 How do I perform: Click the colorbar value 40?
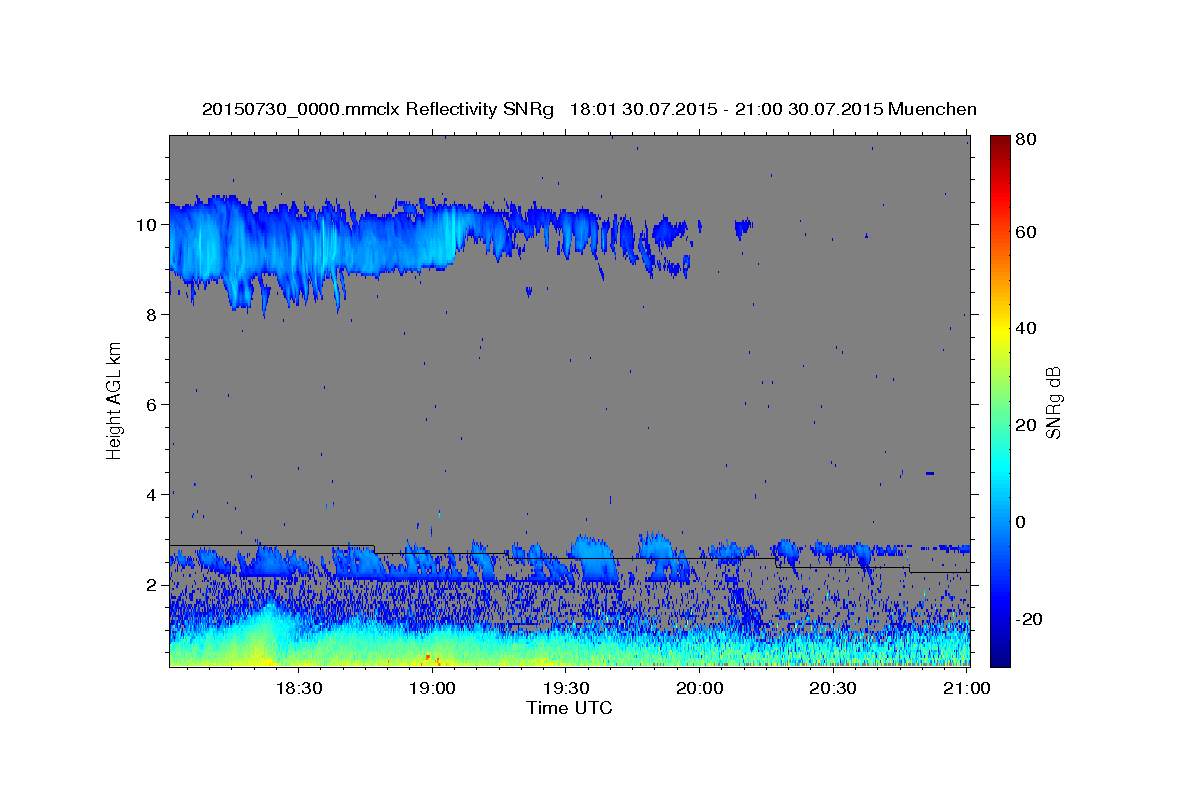click(x=1024, y=328)
